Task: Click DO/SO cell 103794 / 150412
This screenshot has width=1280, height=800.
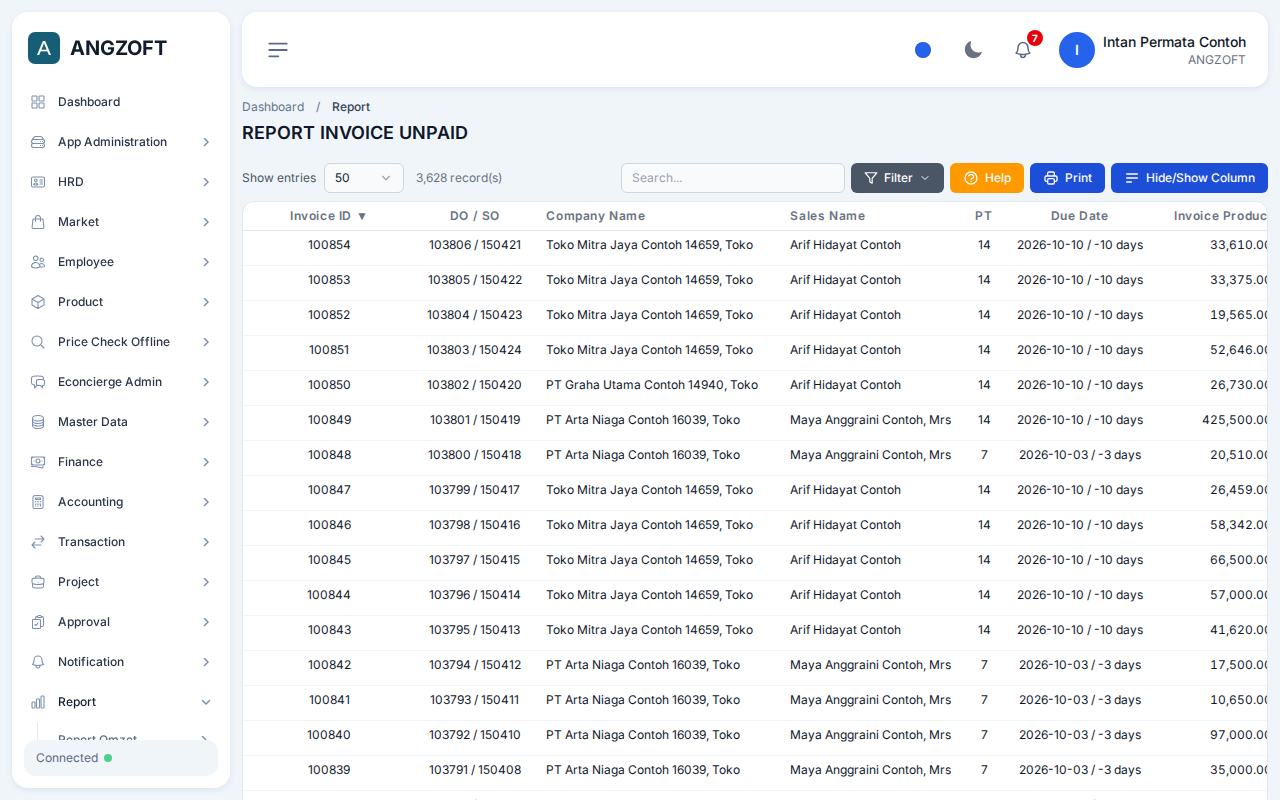Action: 475,665
